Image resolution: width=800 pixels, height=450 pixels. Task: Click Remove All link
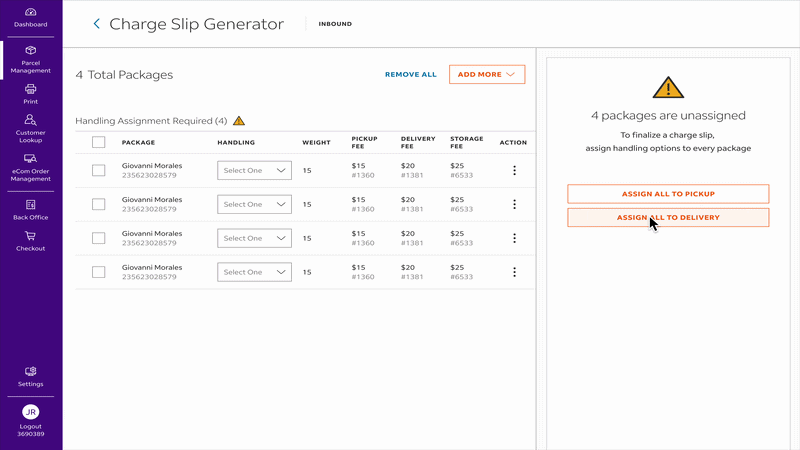(x=410, y=75)
